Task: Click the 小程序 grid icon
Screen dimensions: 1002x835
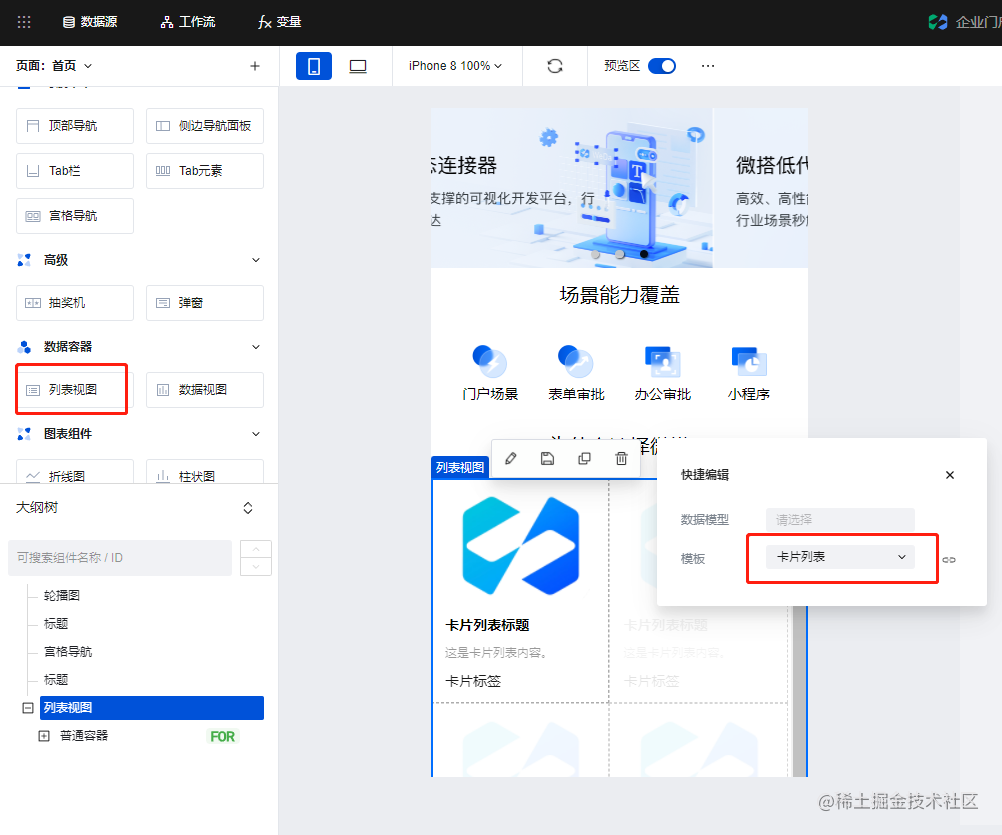Action: click(x=749, y=362)
